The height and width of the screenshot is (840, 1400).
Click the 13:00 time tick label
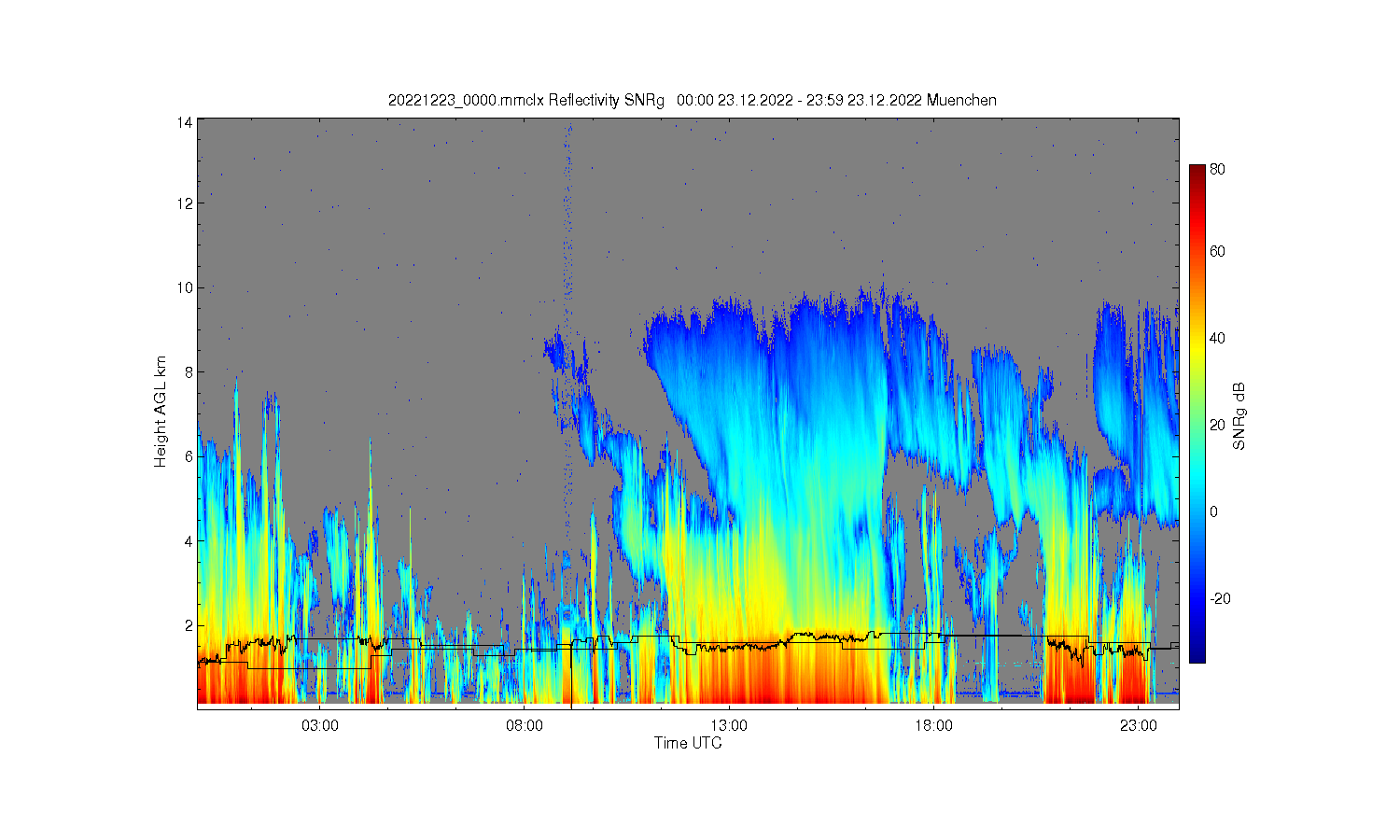pos(729,726)
